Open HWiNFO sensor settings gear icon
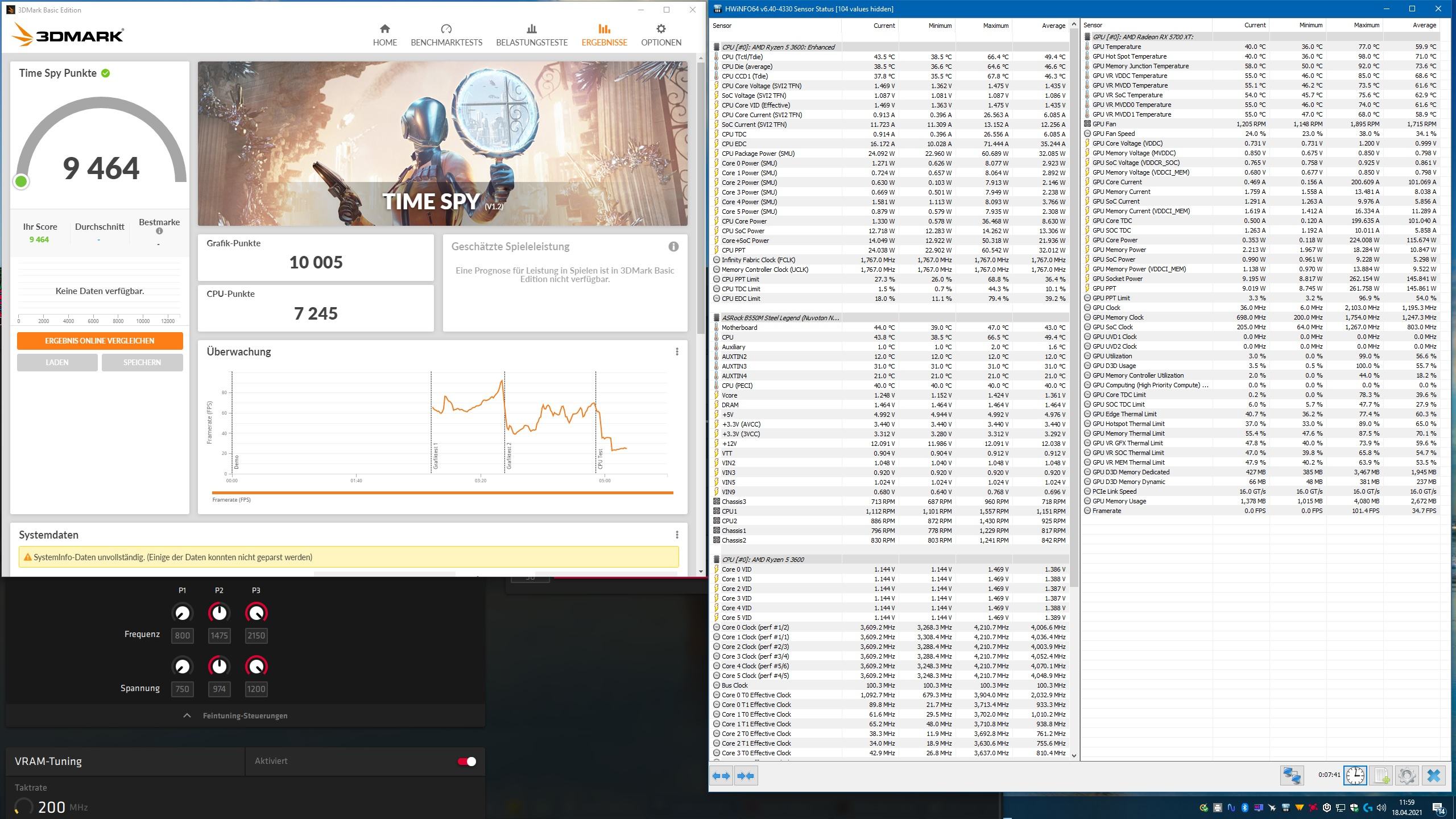This screenshot has height=819, width=1456. point(1407,776)
